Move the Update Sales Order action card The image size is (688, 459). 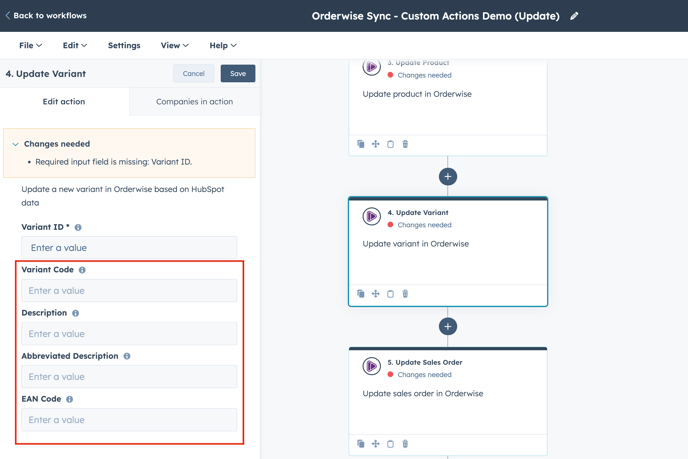[x=376, y=444]
